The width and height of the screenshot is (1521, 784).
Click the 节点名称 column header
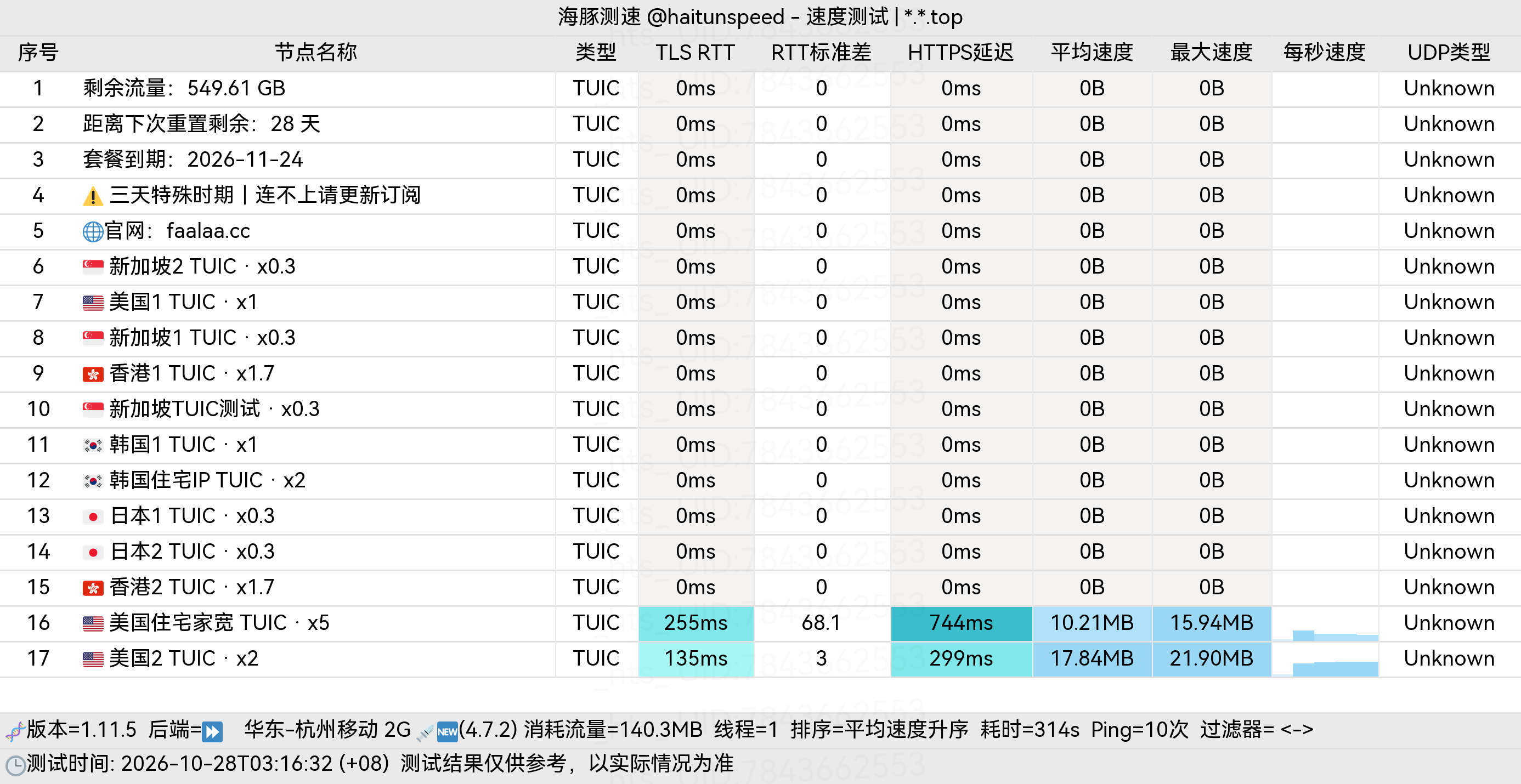point(316,53)
